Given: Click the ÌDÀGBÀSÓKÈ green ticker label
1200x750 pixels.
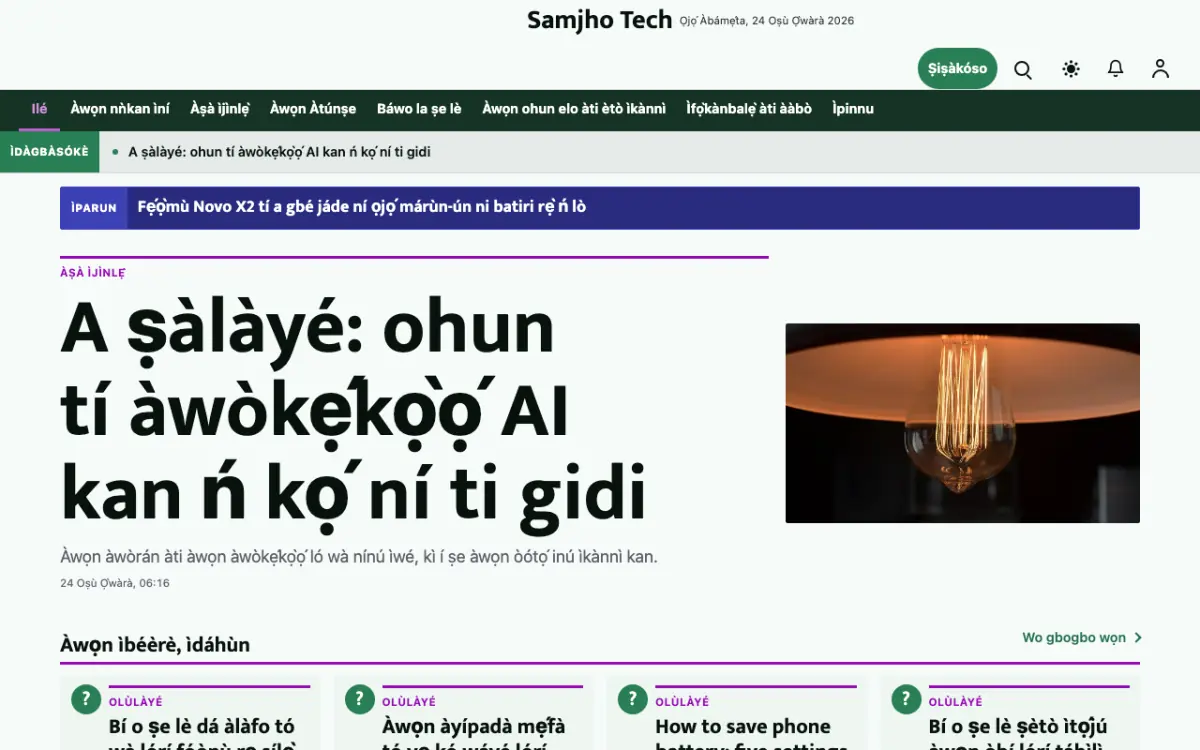Looking at the screenshot, I should pos(49,152).
